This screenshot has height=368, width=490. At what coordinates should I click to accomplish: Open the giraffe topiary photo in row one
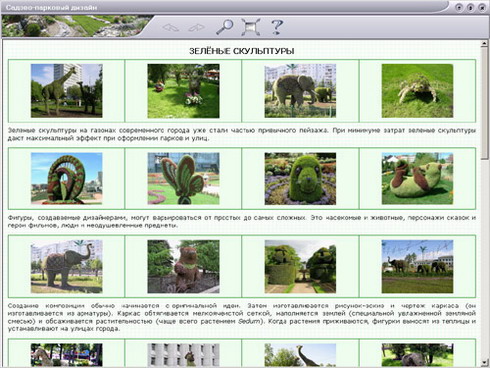pyautogui.click(x=66, y=91)
